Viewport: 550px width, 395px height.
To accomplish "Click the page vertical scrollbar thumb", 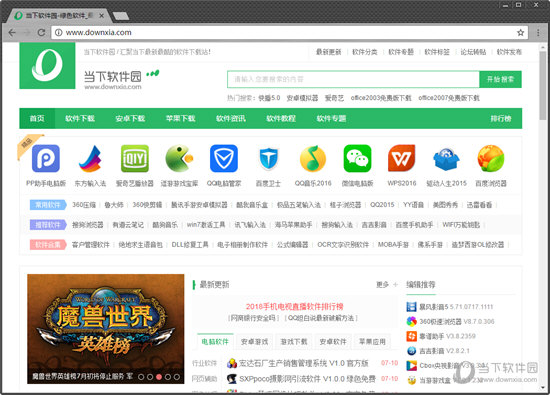I will (543, 86).
